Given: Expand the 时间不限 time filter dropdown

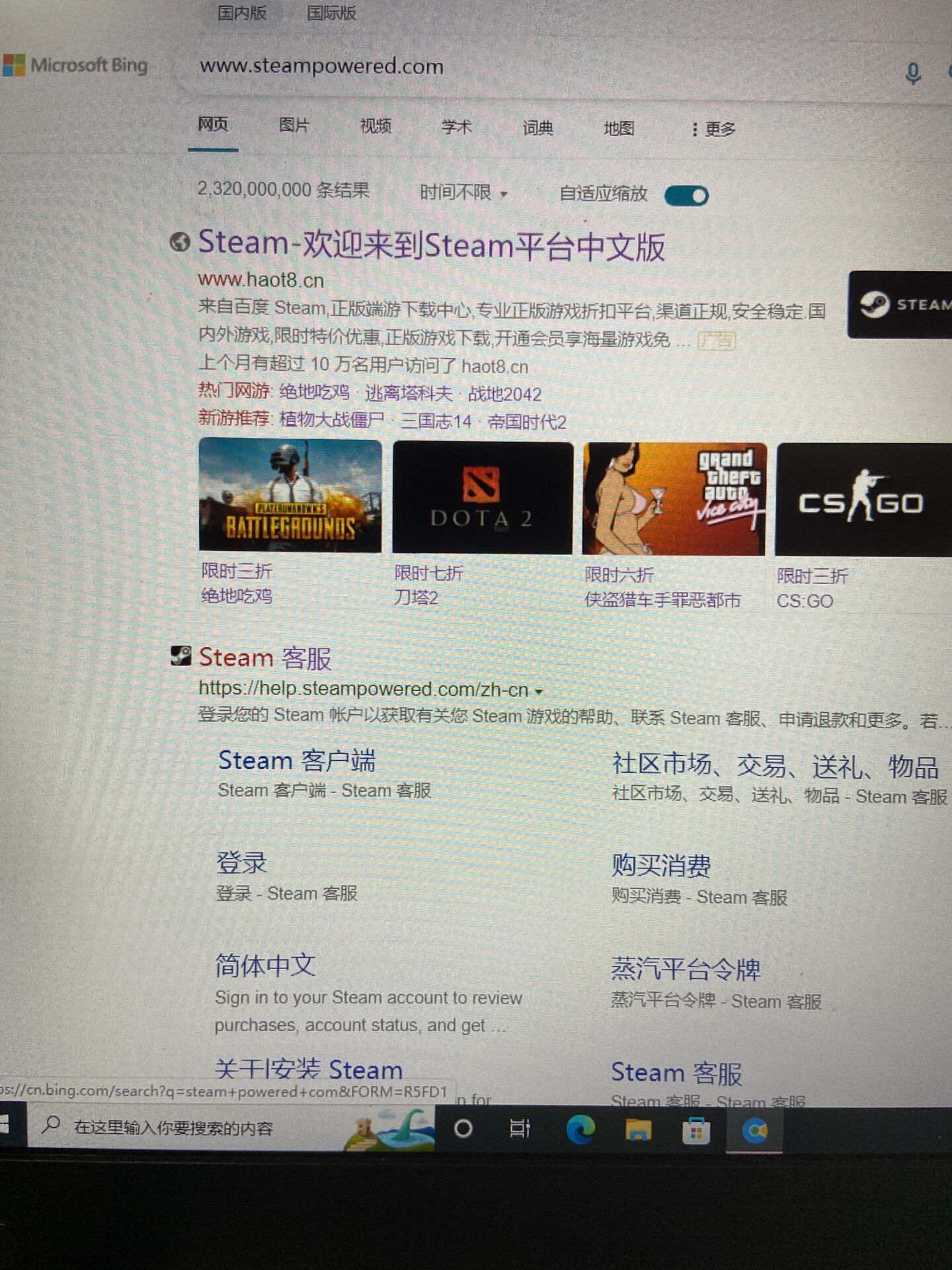Looking at the screenshot, I should (x=464, y=192).
